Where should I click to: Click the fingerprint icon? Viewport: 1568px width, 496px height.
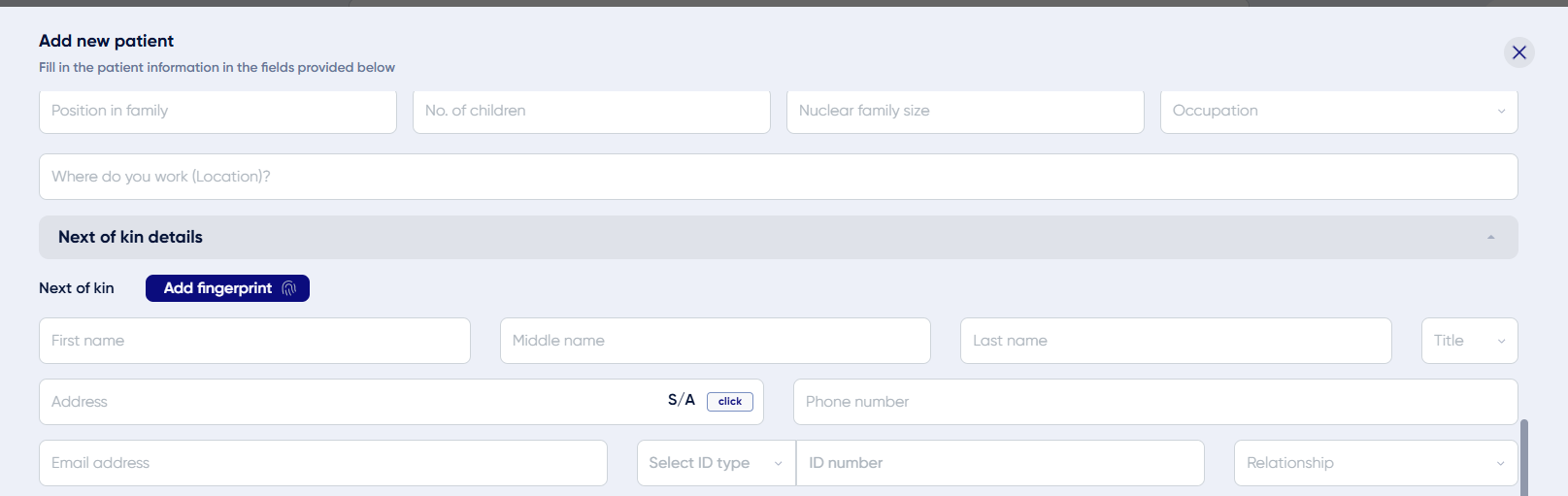pos(288,288)
